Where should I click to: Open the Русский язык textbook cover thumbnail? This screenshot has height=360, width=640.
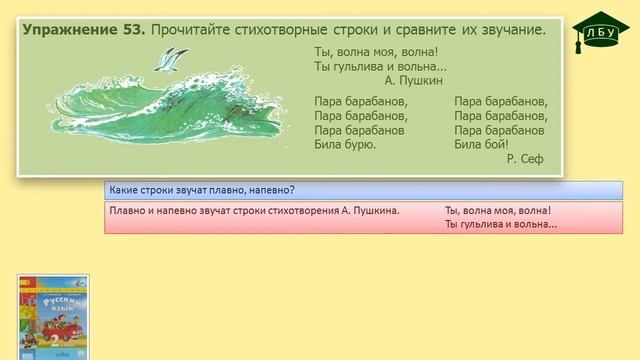pos(53,317)
